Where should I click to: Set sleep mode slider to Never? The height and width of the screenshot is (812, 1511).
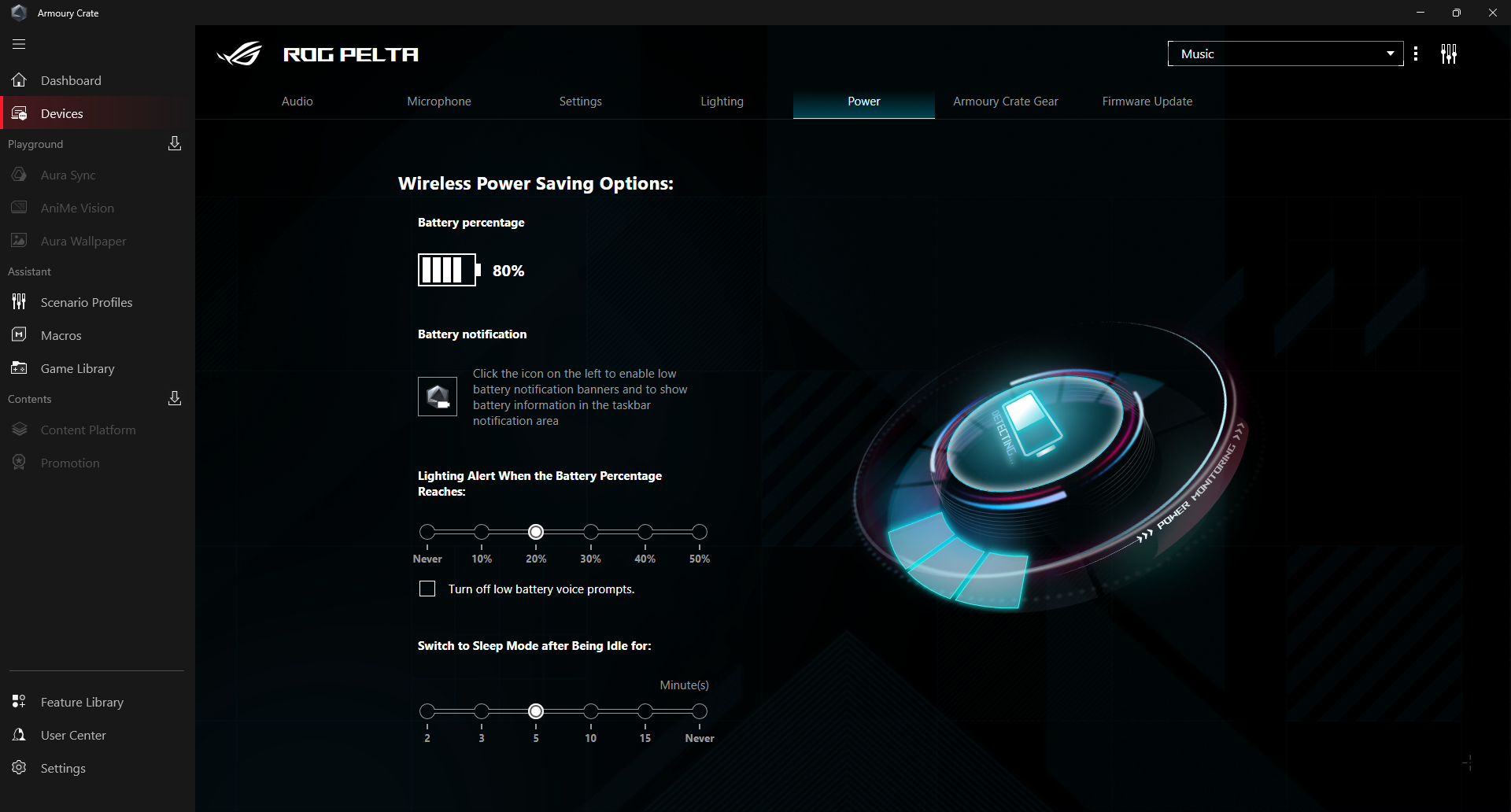click(700, 711)
